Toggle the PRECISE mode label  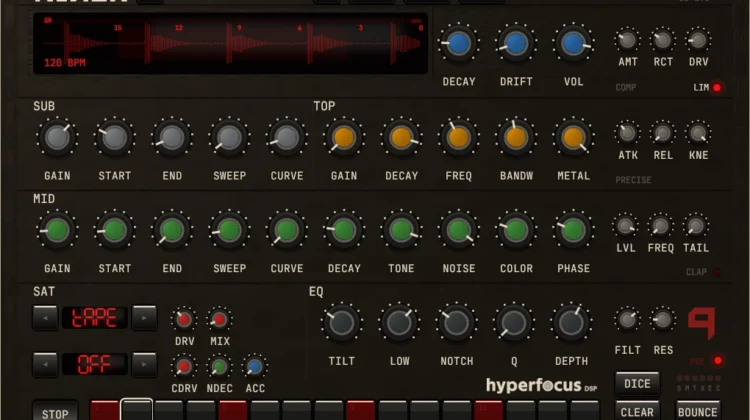click(x=633, y=180)
